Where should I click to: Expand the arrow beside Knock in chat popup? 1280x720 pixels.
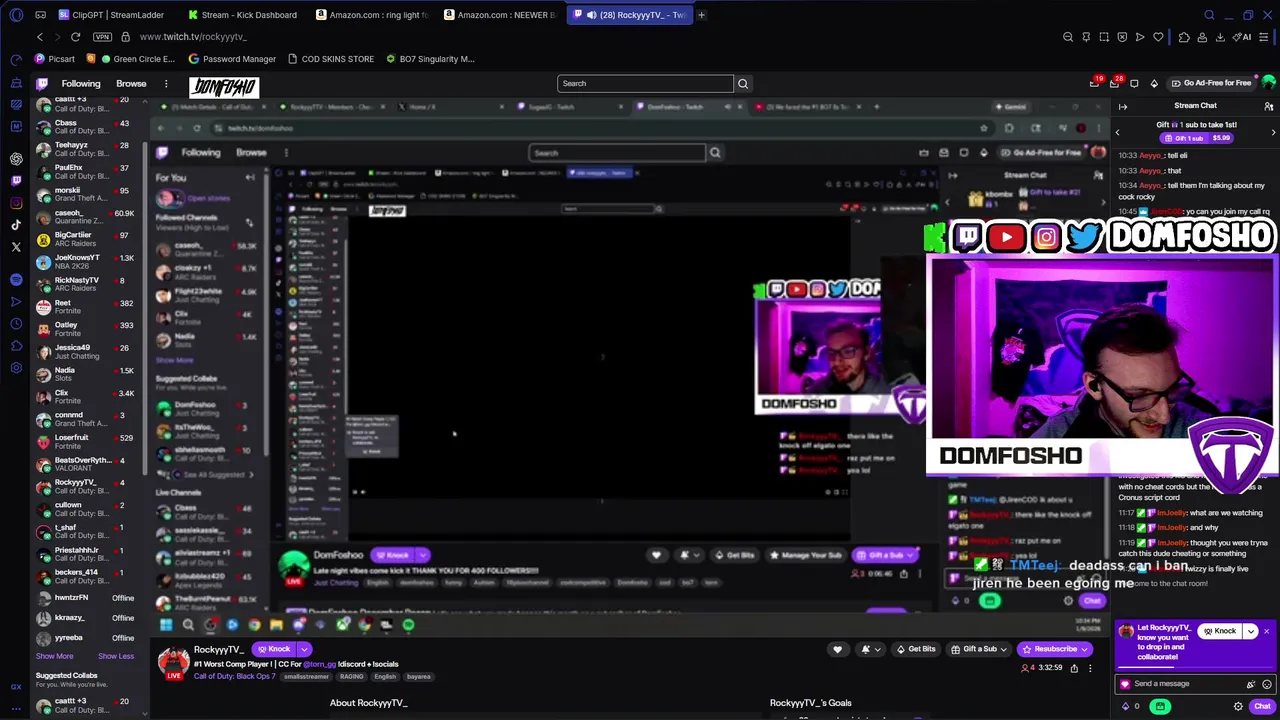tap(1250, 632)
